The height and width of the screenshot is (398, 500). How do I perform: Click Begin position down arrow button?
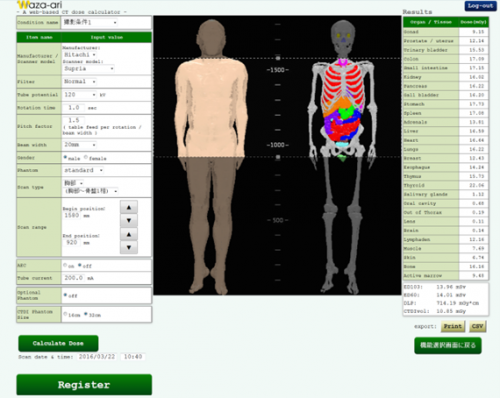click(x=129, y=220)
